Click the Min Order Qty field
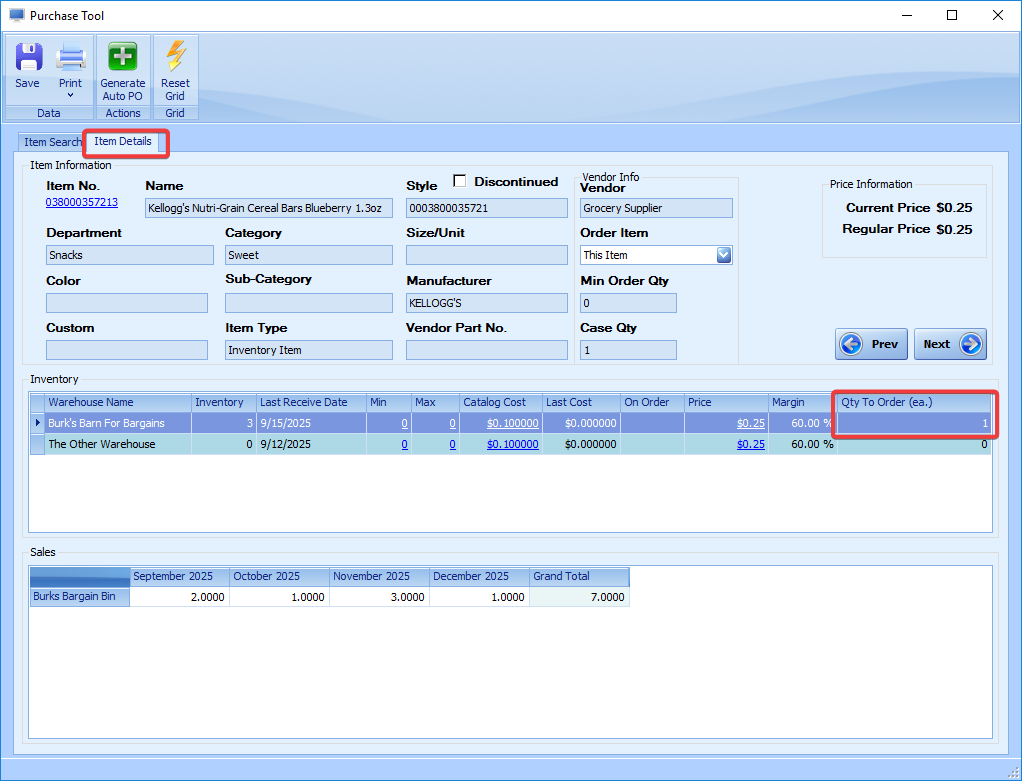The width and height of the screenshot is (1022, 781). point(628,303)
